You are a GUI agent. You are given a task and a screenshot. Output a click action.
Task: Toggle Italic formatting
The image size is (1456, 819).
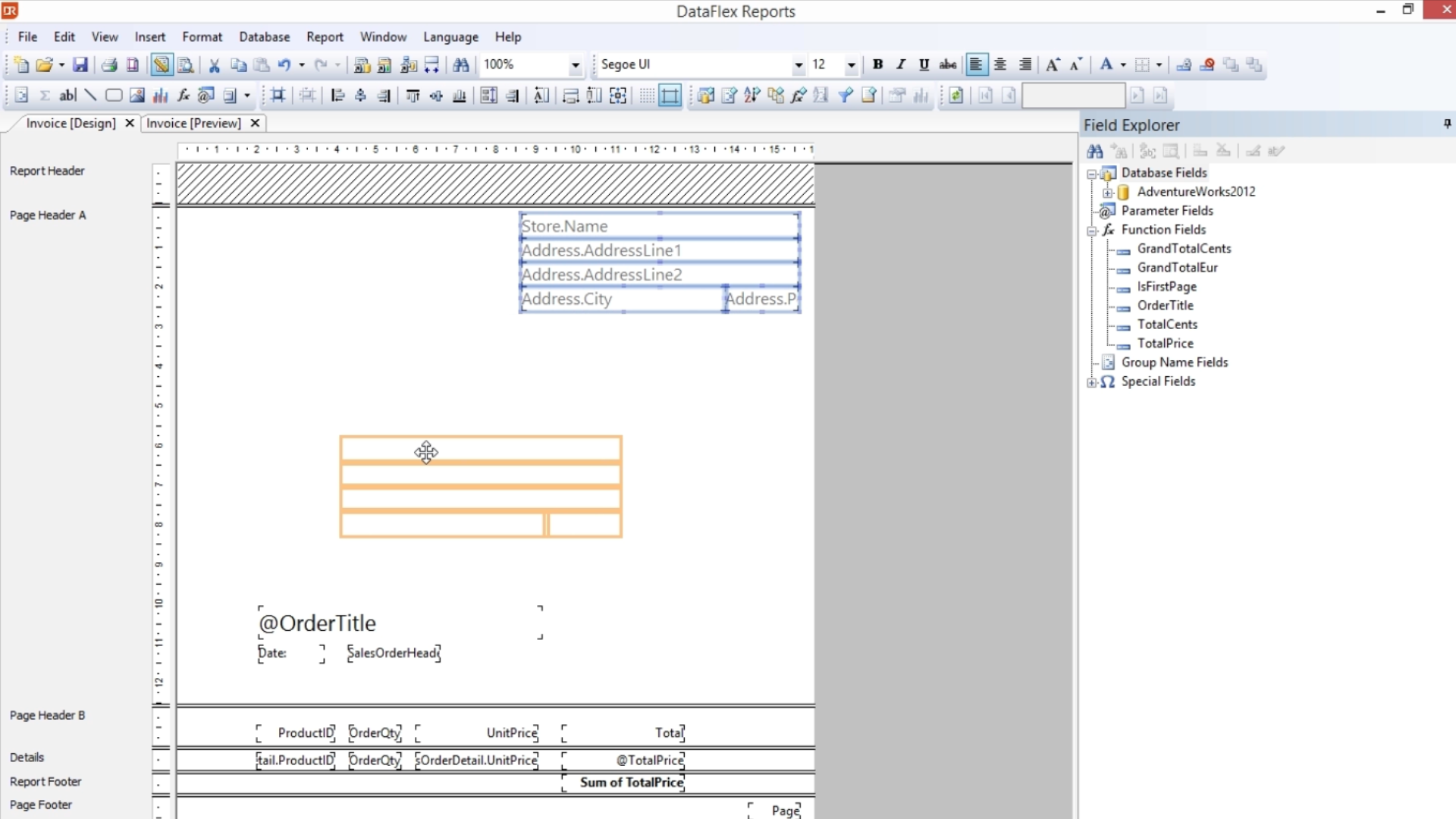[901, 65]
